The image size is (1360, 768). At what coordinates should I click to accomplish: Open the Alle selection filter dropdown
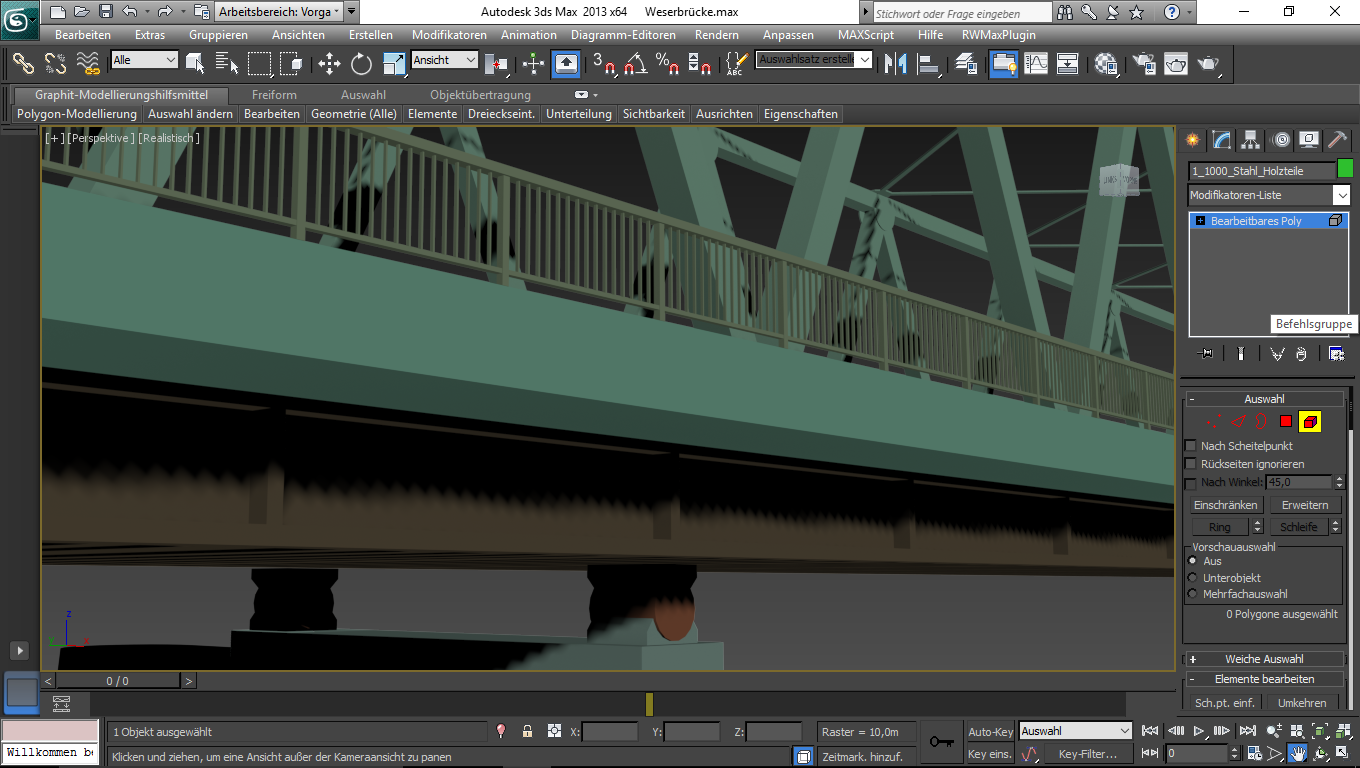(x=145, y=60)
